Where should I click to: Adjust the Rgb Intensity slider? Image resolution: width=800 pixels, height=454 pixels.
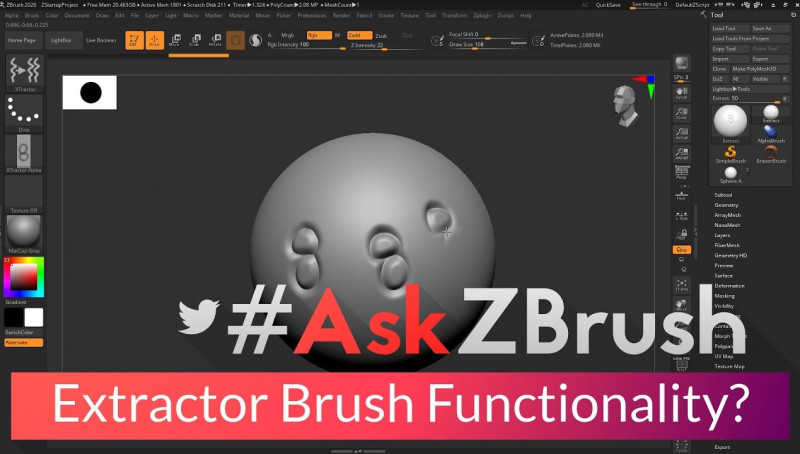pyautogui.click(x=306, y=45)
